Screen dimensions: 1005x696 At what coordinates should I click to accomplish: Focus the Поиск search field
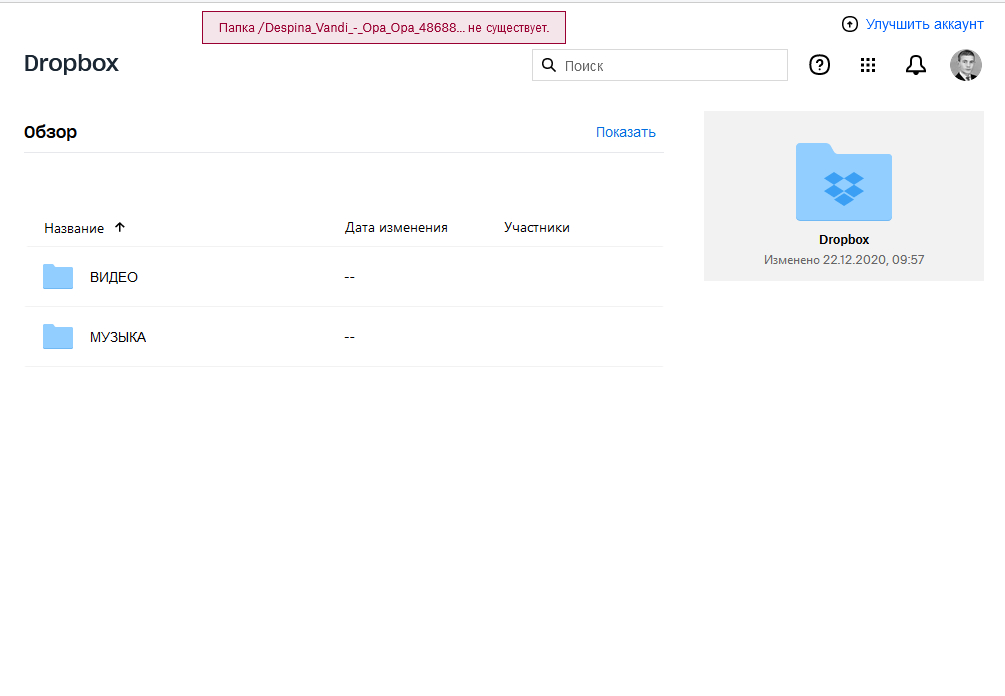[x=660, y=65]
